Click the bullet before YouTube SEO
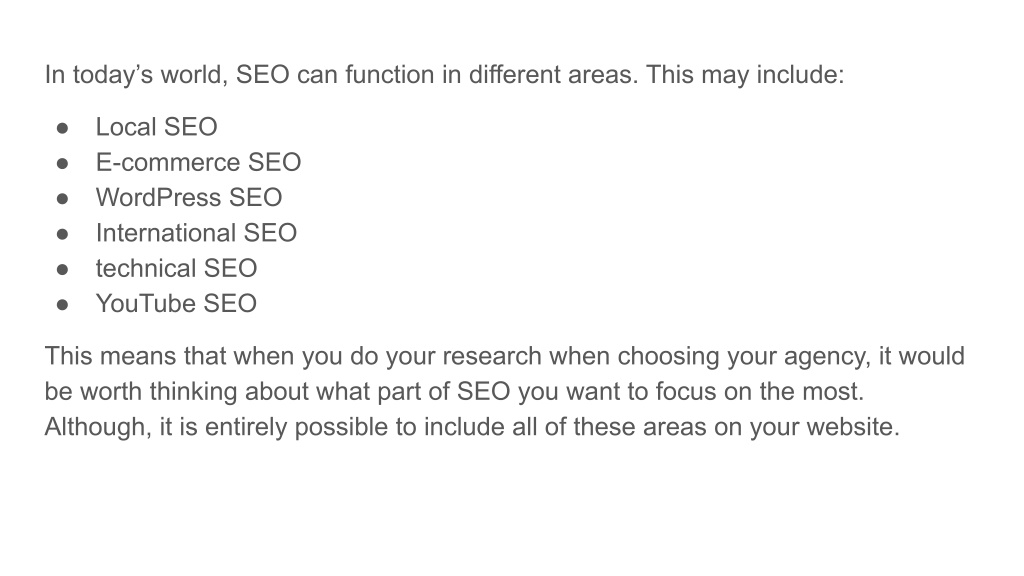1024x576 pixels. pos(63,304)
